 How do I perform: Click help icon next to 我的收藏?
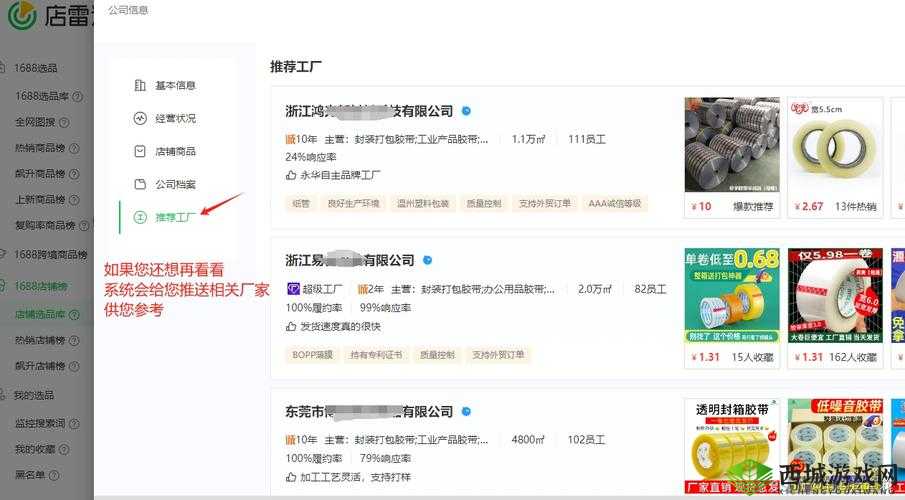(64, 449)
